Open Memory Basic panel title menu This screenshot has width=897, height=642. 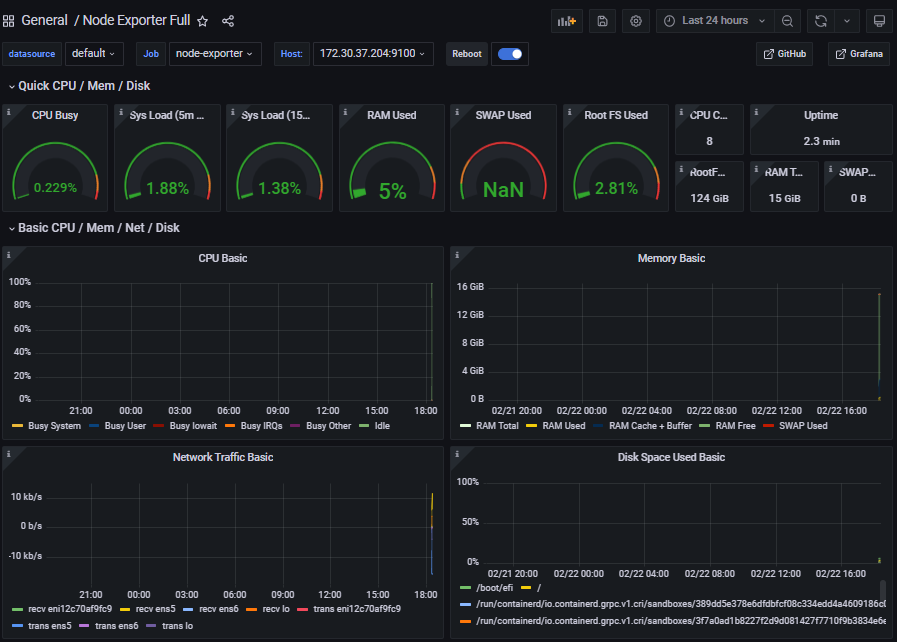(671, 258)
